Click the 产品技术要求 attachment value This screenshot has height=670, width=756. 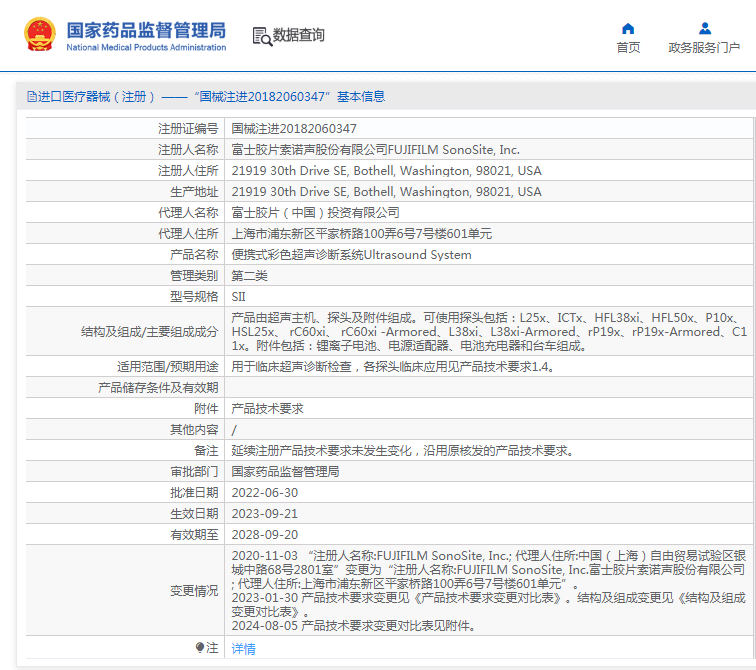tap(268, 409)
